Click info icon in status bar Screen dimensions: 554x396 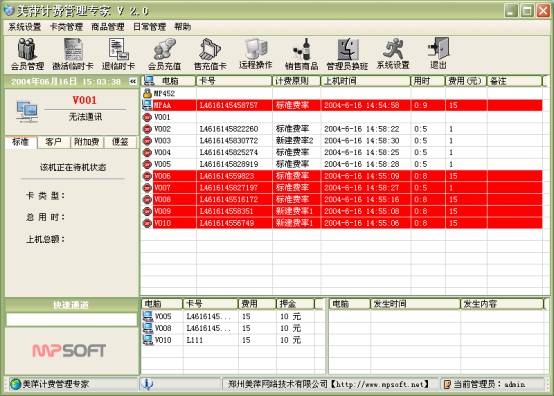(x=147, y=384)
